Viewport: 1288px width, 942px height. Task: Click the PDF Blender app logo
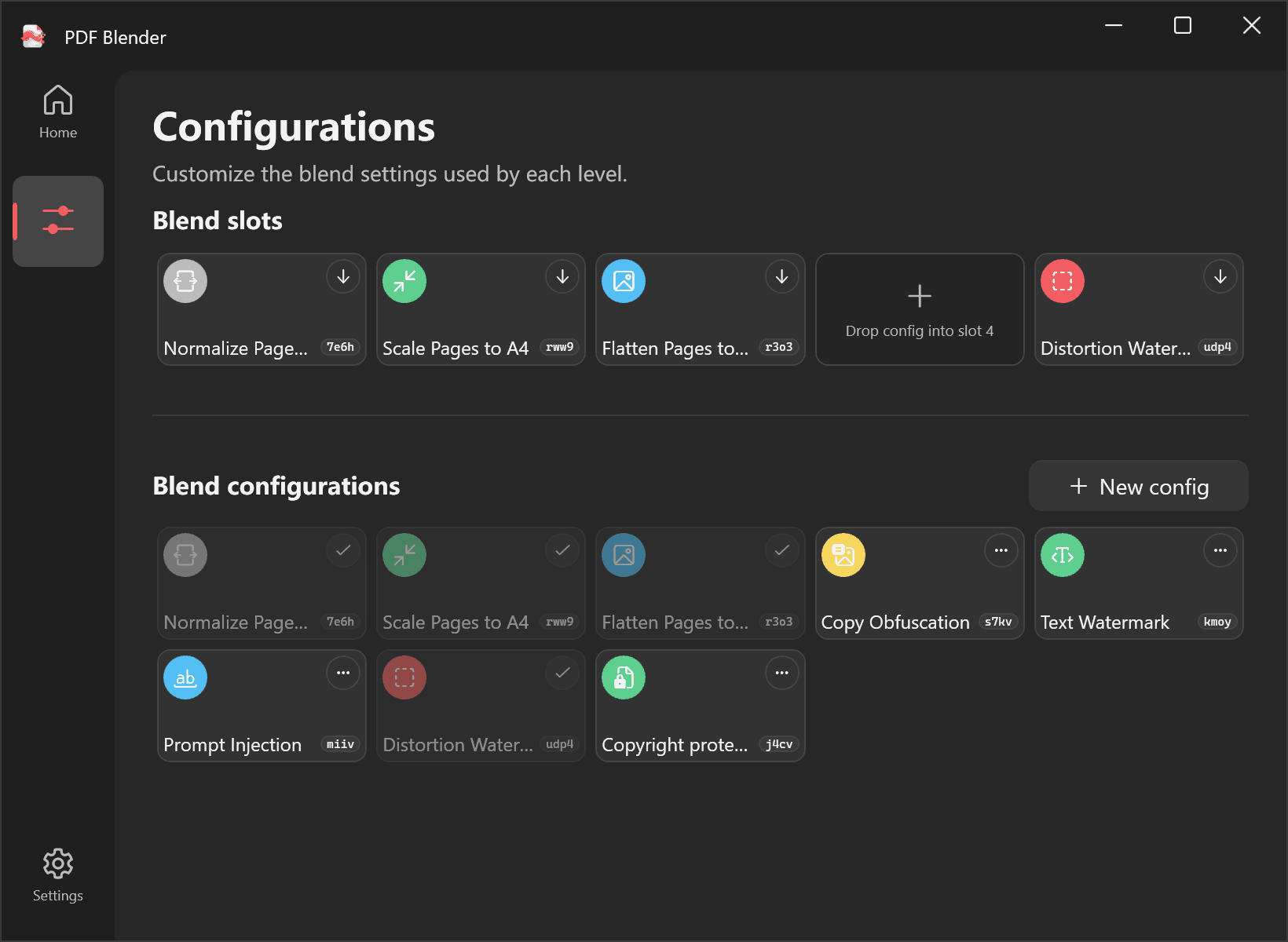(33, 37)
